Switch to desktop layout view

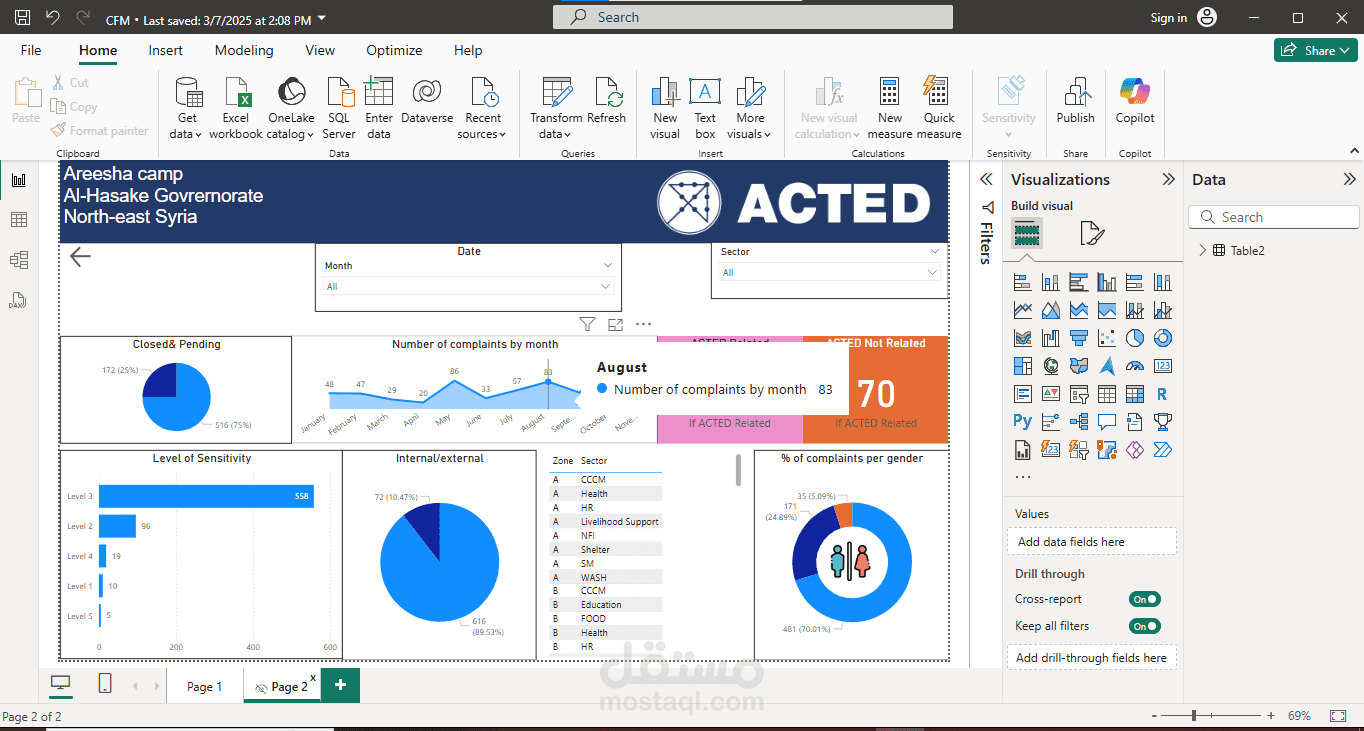[61, 684]
